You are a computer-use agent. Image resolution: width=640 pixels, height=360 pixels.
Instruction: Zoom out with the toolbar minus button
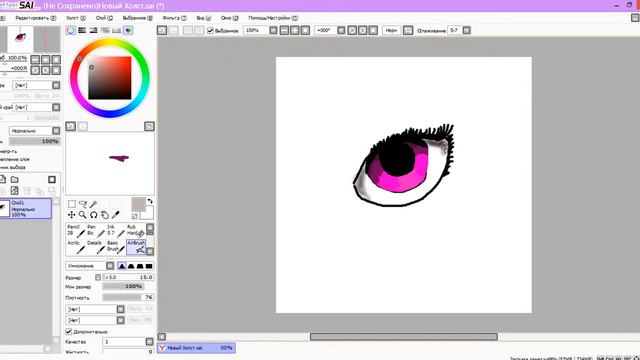(x=284, y=30)
